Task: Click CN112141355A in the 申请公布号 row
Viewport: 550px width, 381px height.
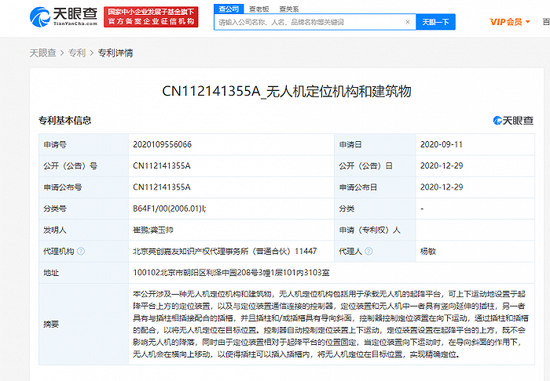Action: 162,187
